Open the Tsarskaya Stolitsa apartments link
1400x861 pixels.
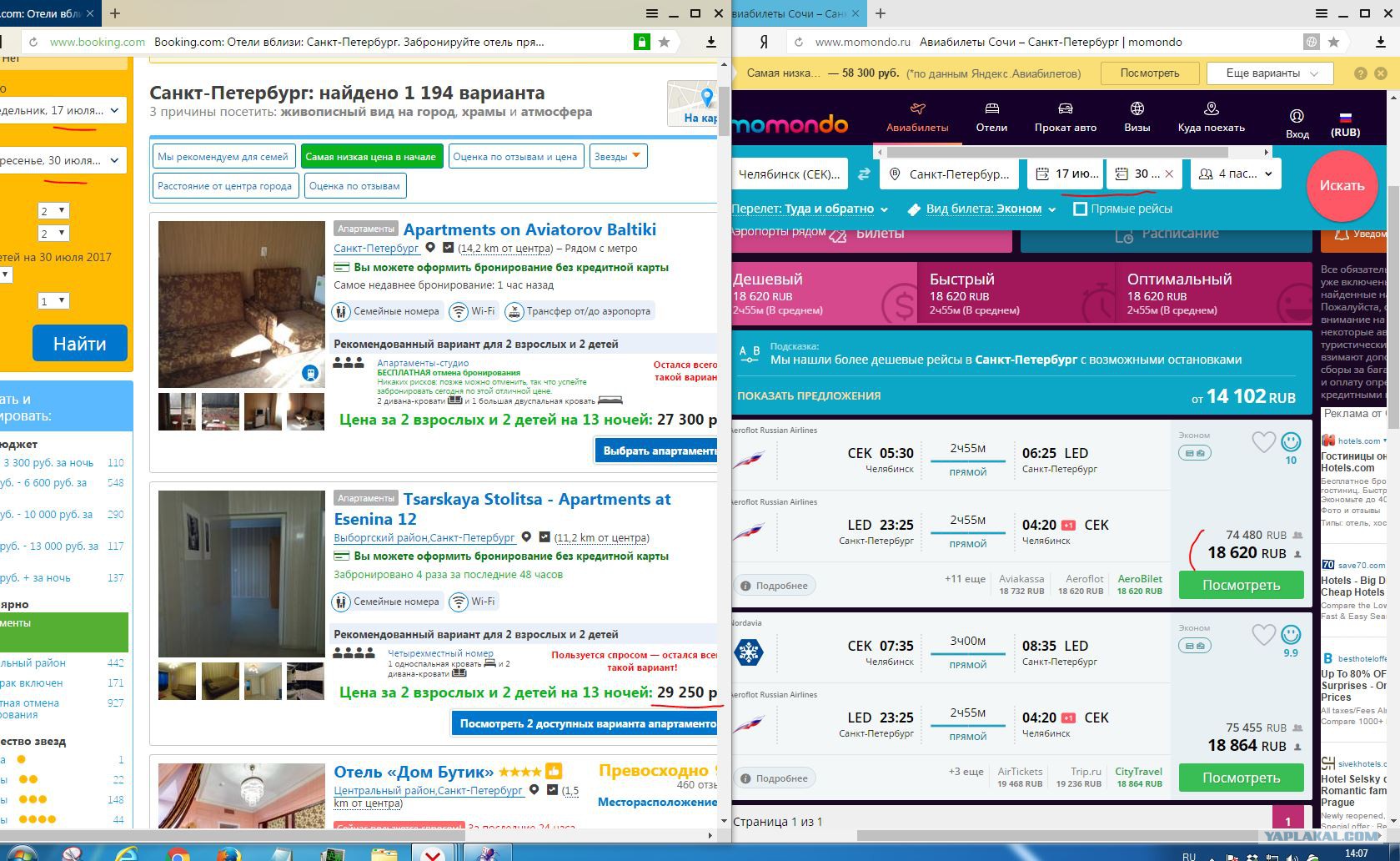tap(502, 509)
